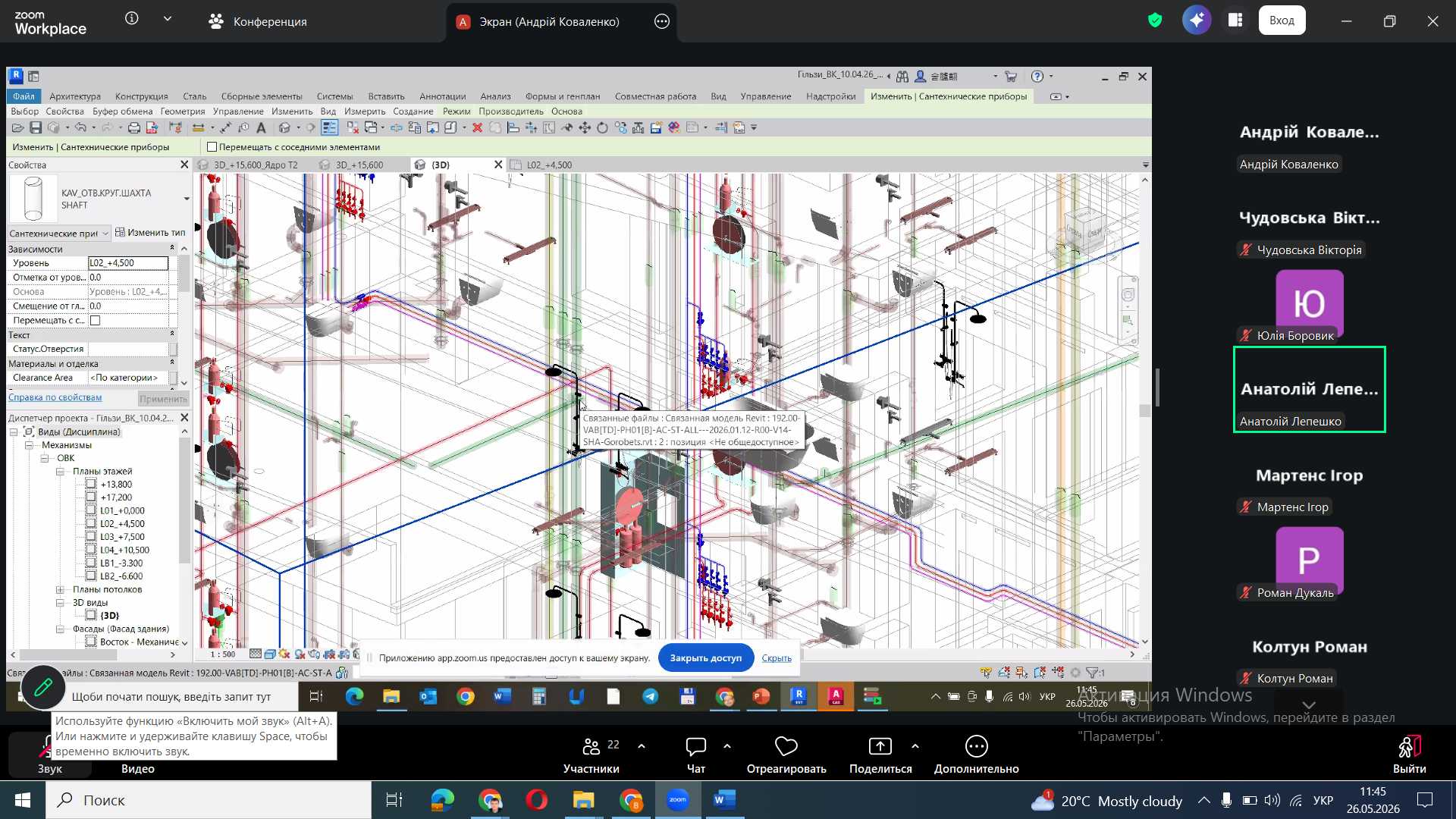Click the Windows search box 'Поиск'

coord(209,800)
